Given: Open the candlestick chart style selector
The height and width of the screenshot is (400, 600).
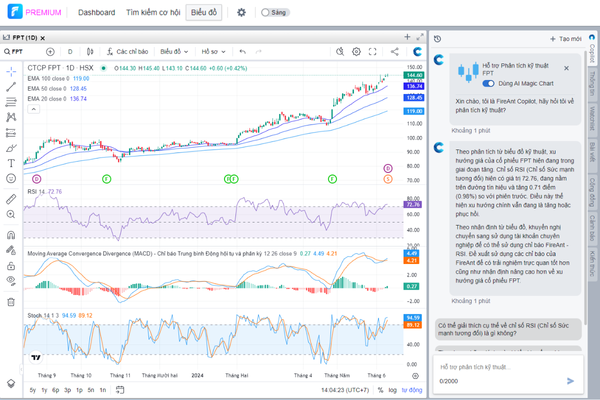Looking at the screenshot, I should coord(90,52).
